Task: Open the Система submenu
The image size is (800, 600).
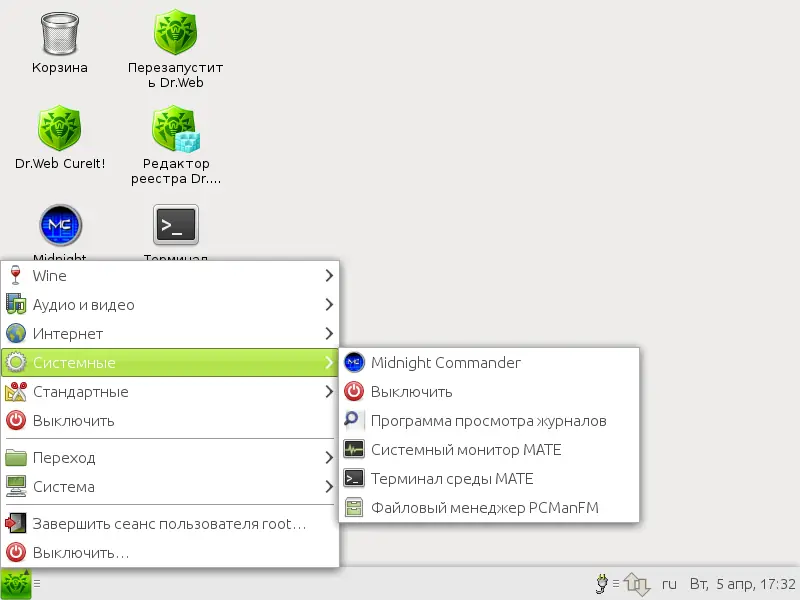Action: [x=170, y=487]
